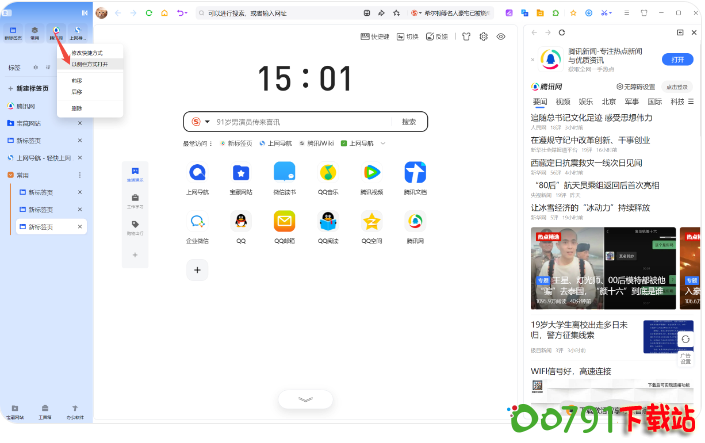Screen dimensions: 705x443
Task: Click the 搜索 button in search box
Action: point(408,122)
